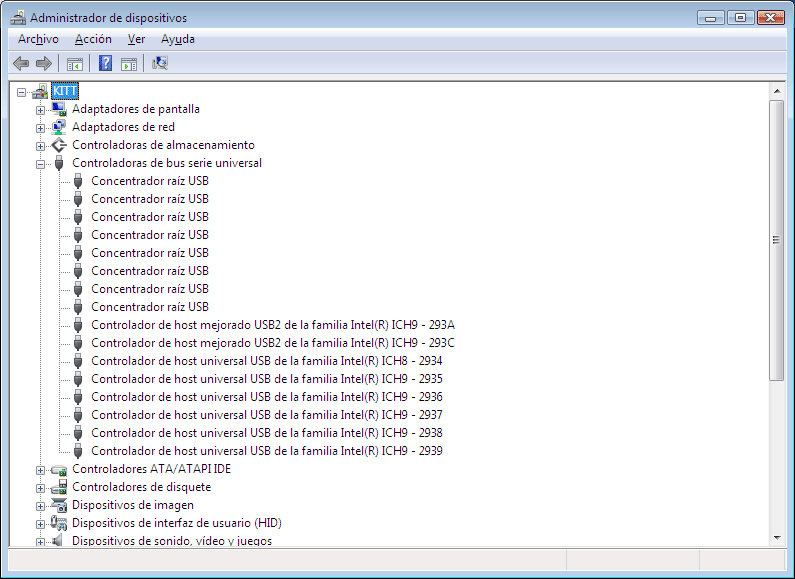Click the KITT computer icon
The width and height of the screenshot is (795, 579).
[40, 92]
